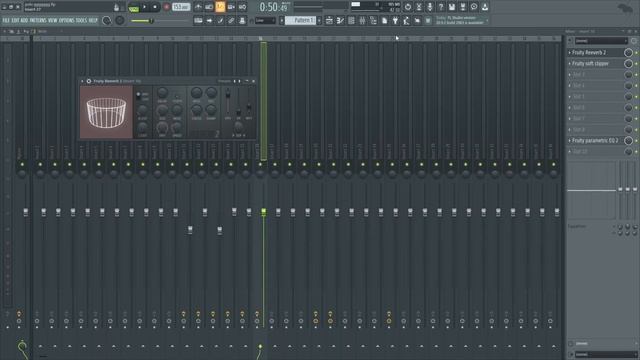This screenshot has width=640, height=360.
Task: Select empty Slot 4 in effects rack
Action: coord(597,86)
